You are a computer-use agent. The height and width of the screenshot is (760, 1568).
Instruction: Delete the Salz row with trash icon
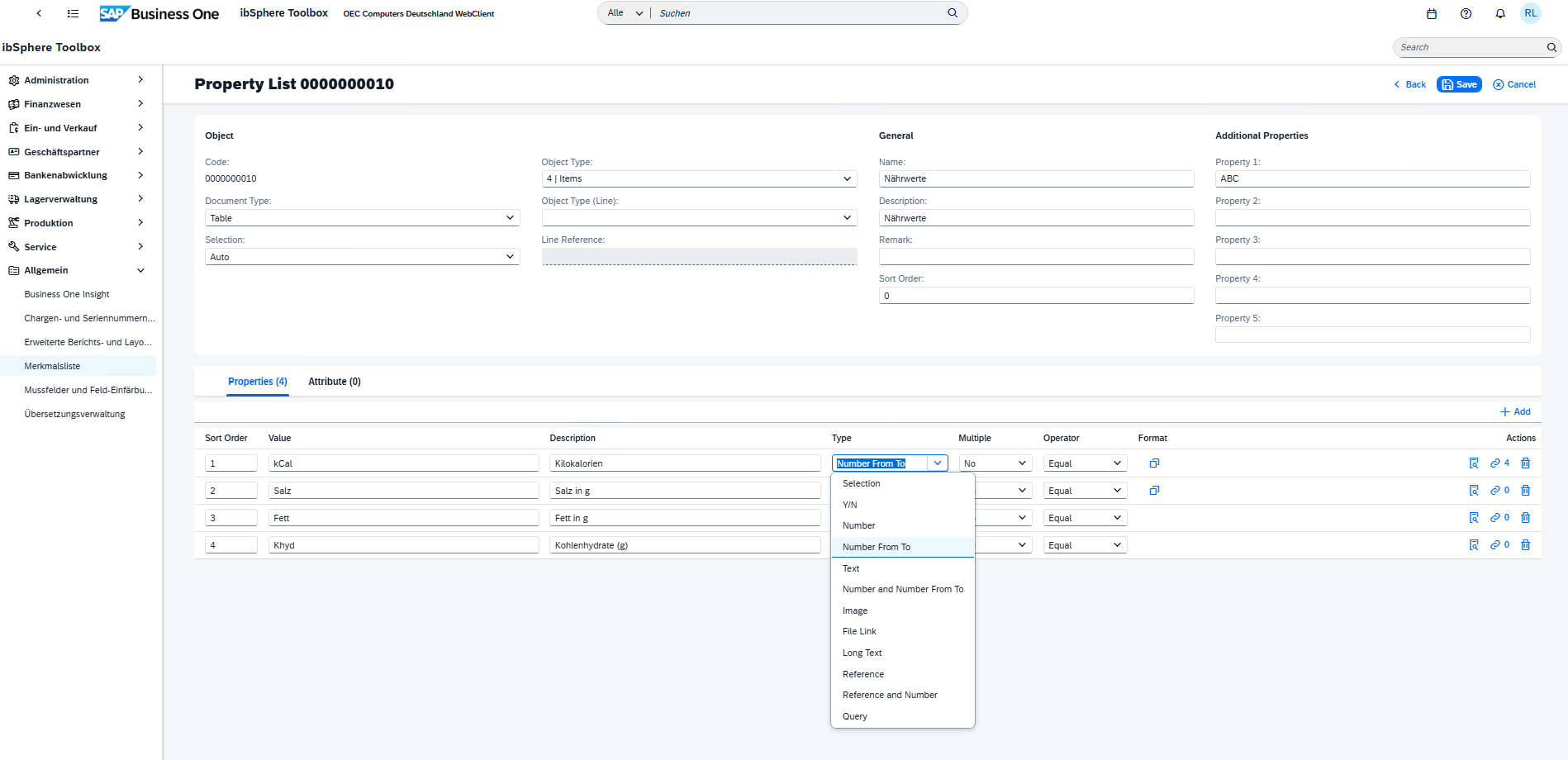click(x=1526, y=491)
